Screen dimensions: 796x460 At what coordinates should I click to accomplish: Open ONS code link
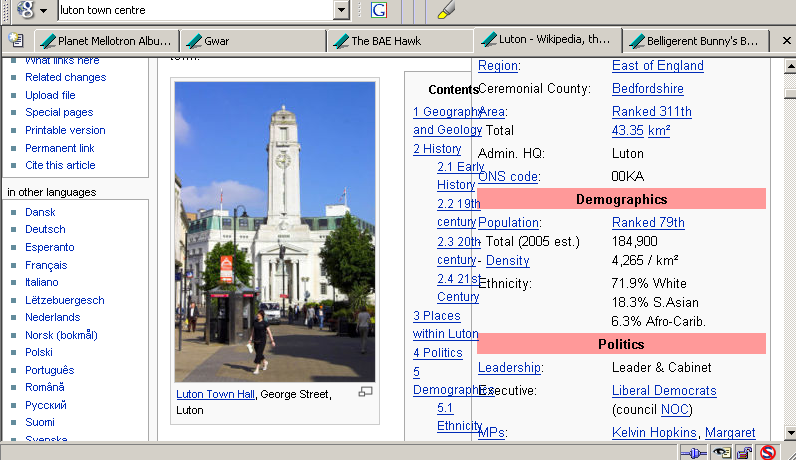[508, 177]
